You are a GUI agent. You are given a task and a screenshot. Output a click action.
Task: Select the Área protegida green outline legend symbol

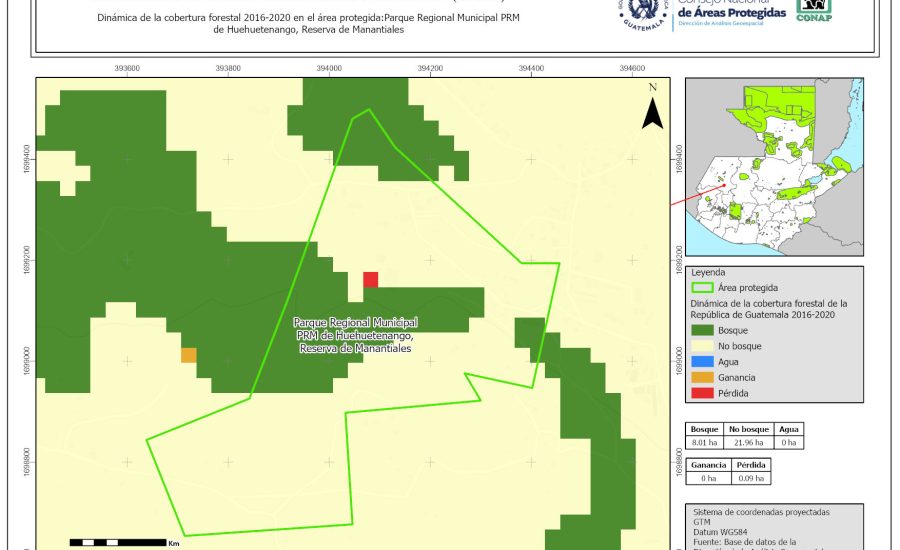click(707, 287)
